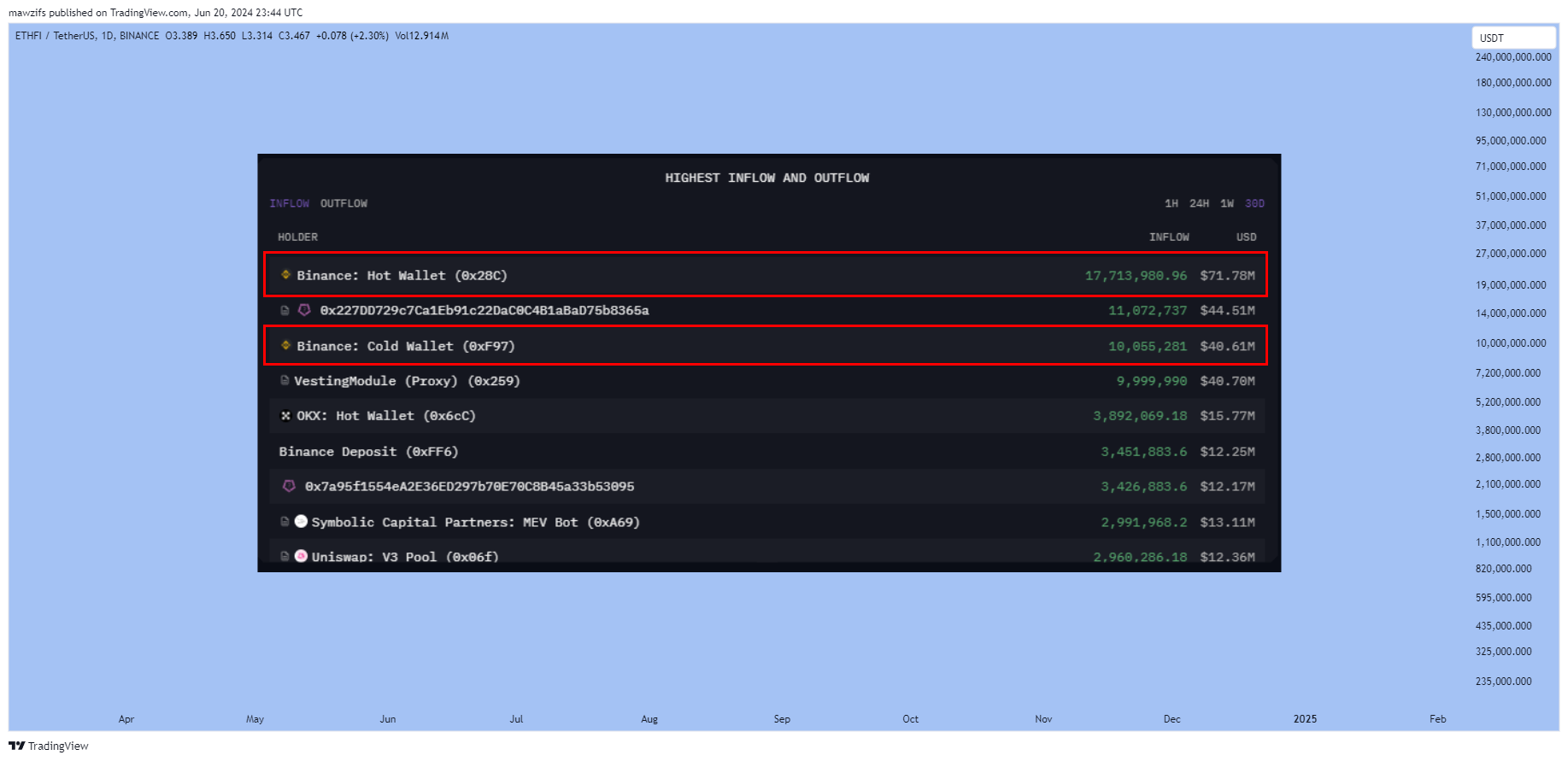
Task: Click the HIGHEST INFLOW AND OUTFLOW title
Action: [767, 178]
